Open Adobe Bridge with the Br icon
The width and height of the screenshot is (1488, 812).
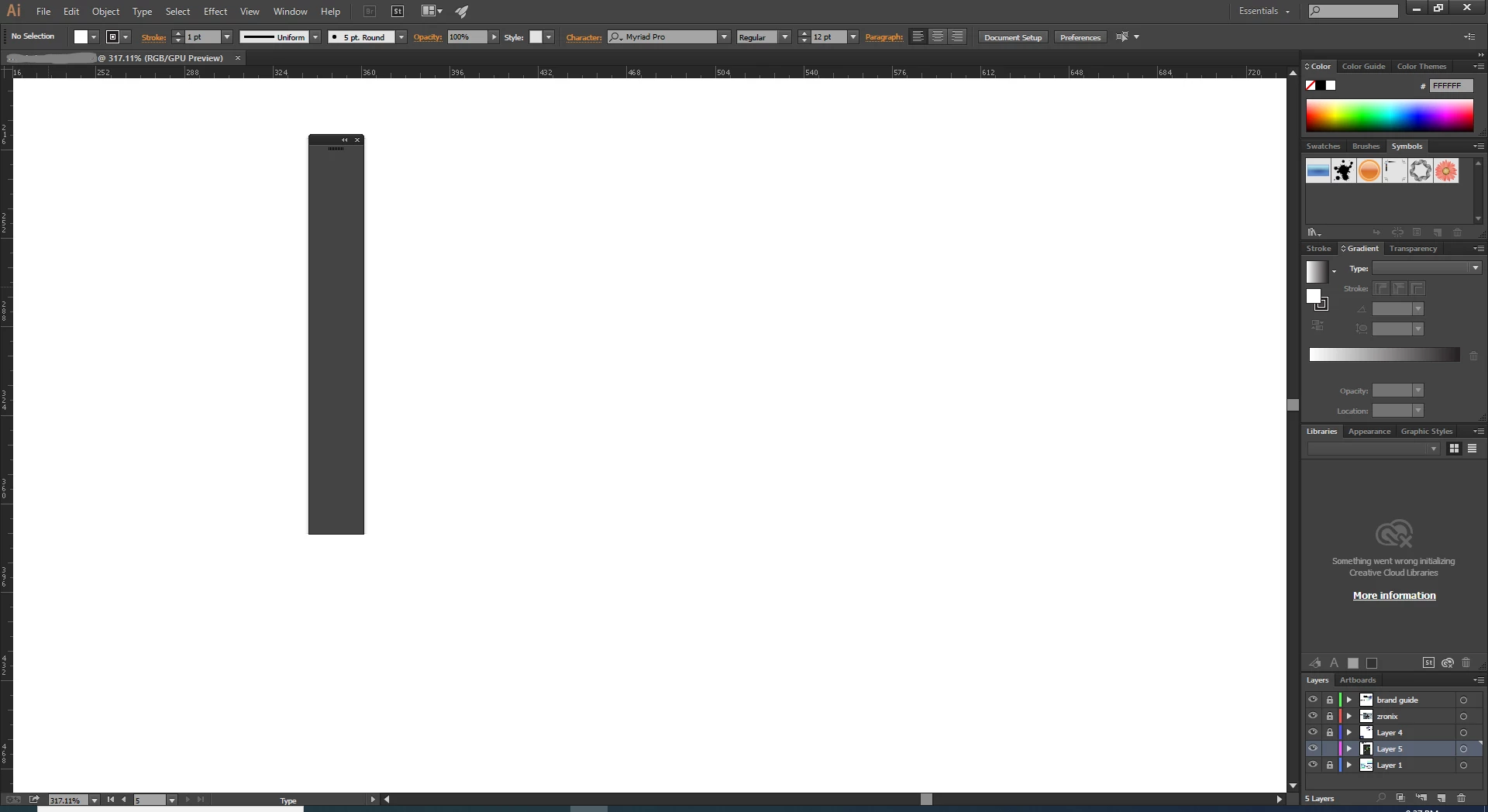point(370,12)
